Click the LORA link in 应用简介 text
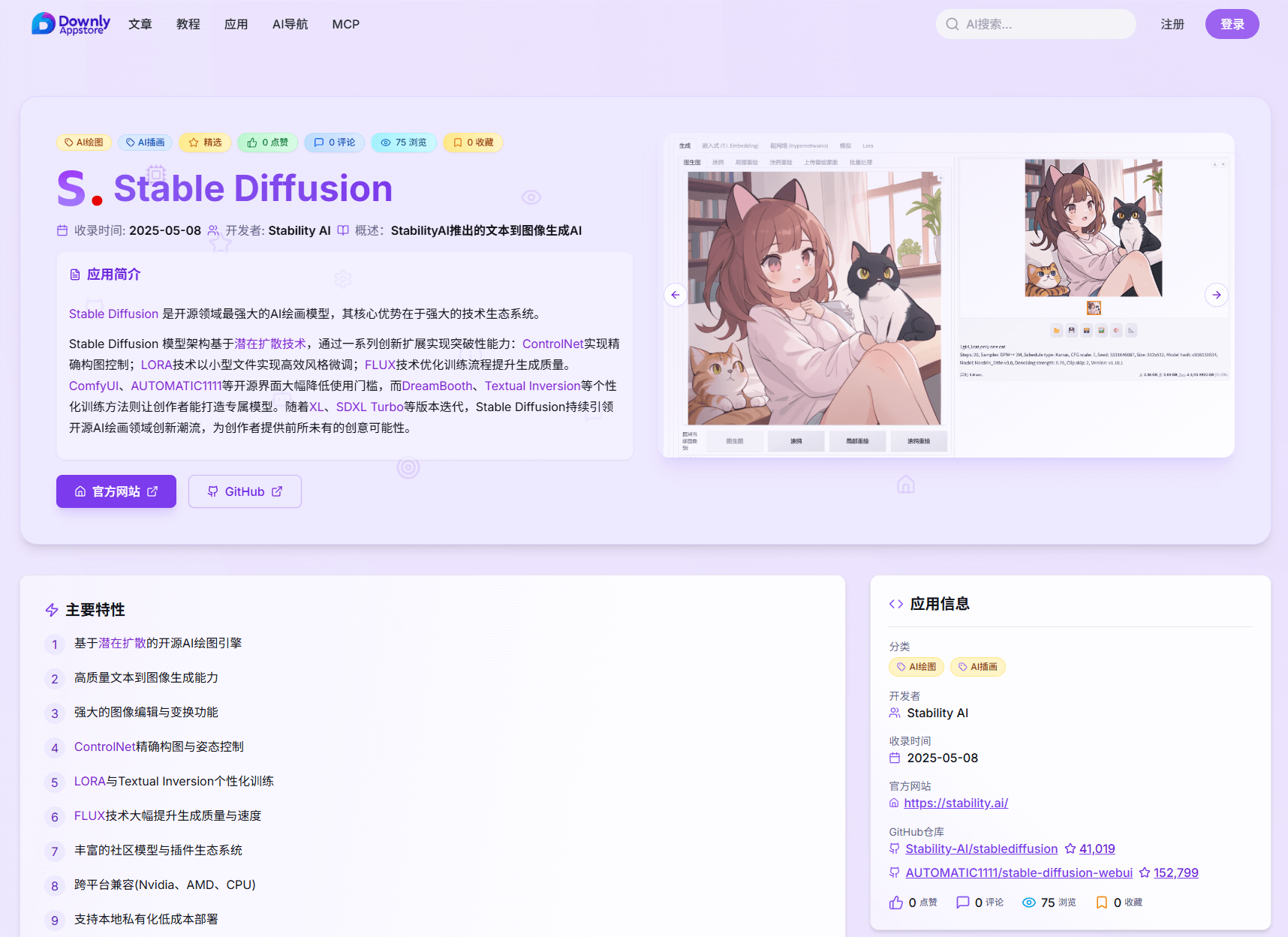1288x937 pixels. 157,365
